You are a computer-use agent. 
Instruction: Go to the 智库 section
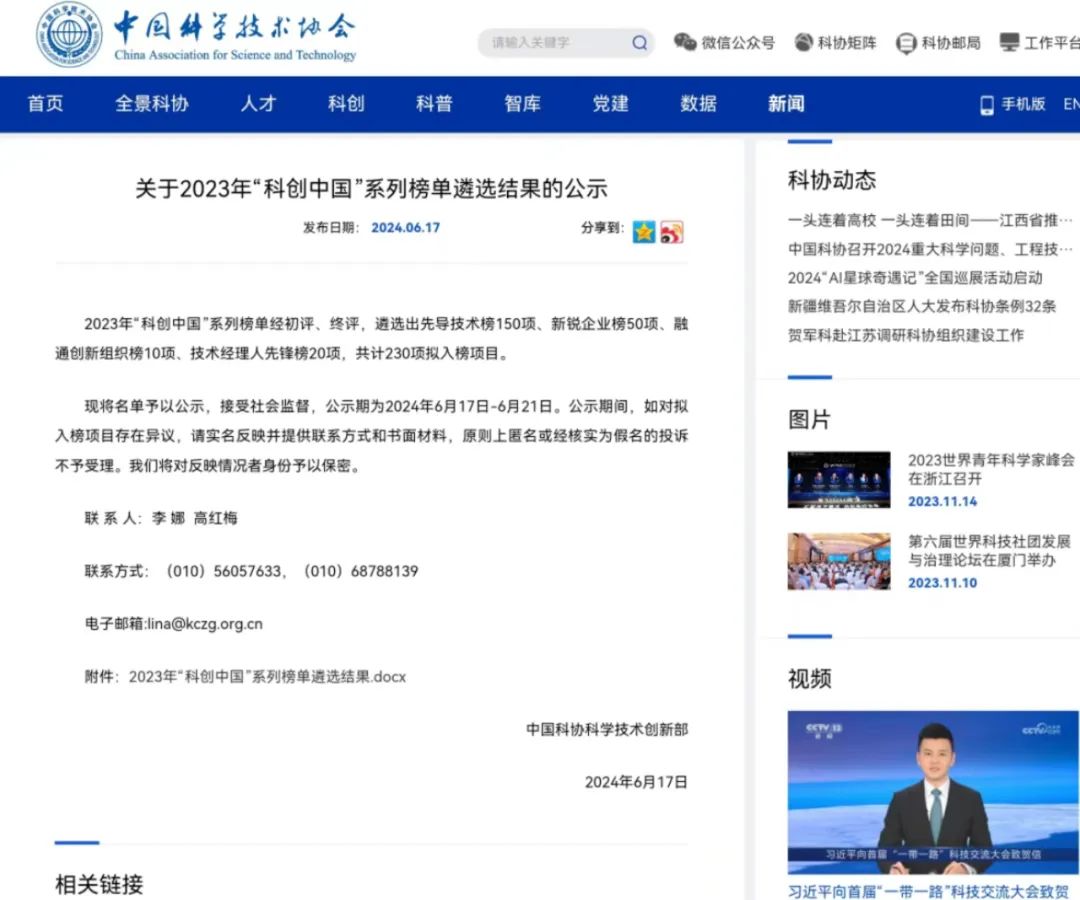(x=522, y=104)
